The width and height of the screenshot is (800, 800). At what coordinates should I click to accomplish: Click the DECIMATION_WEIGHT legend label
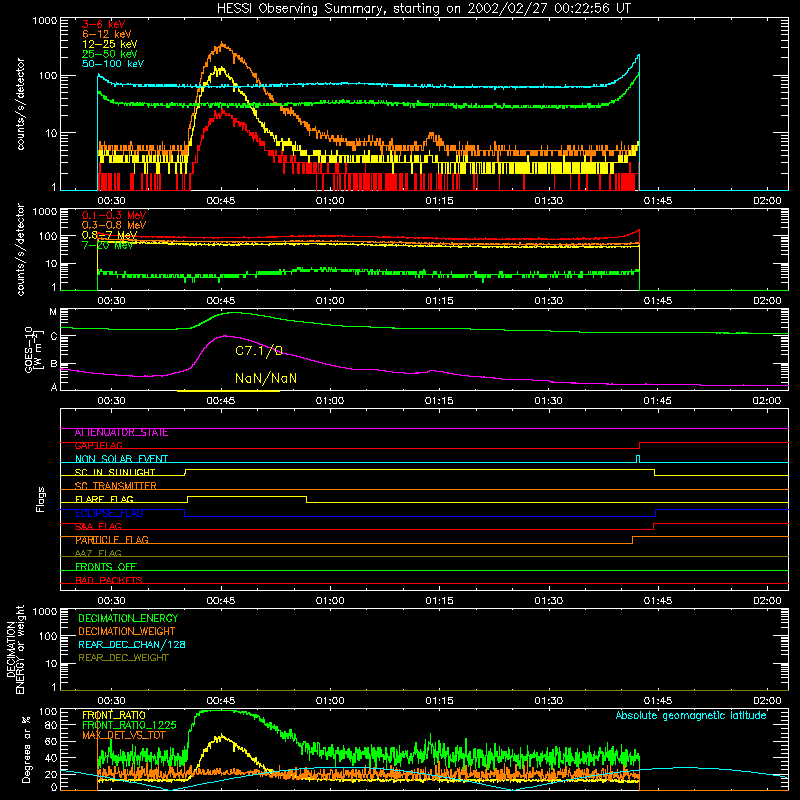127,632
